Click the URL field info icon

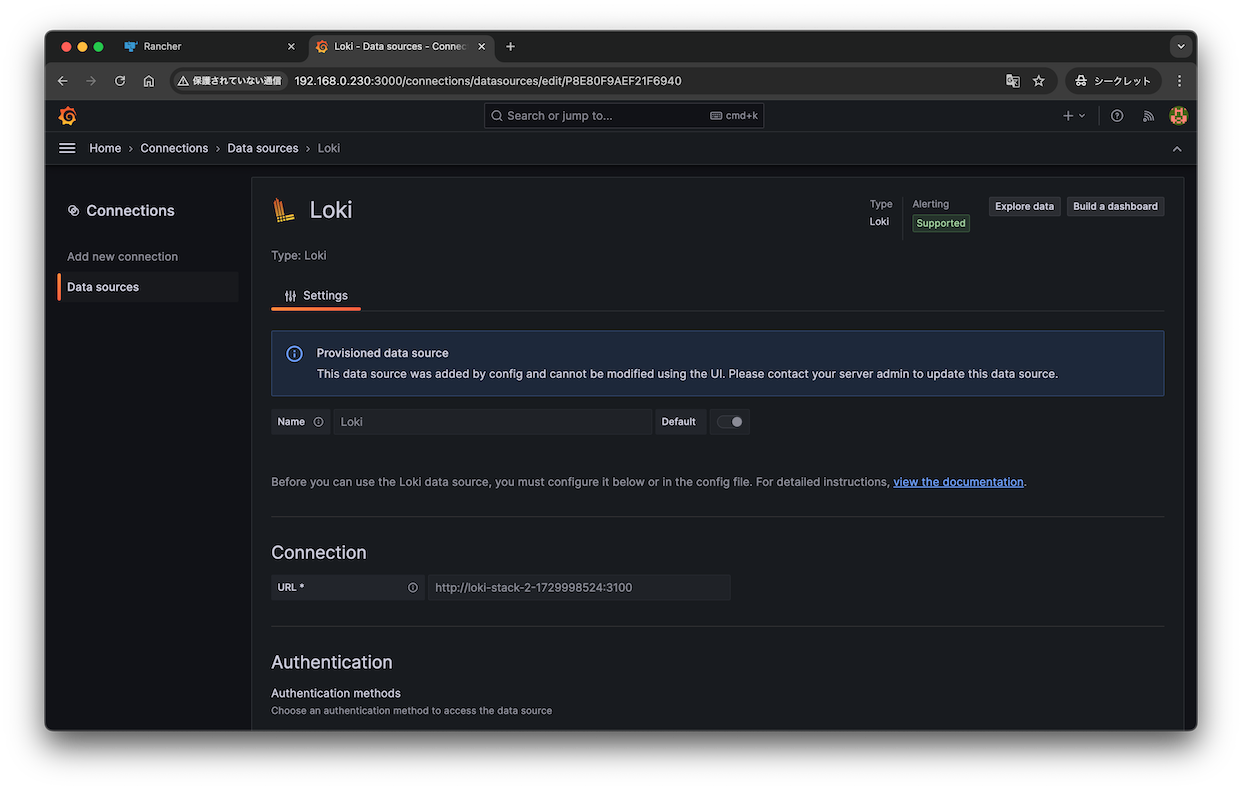[x=412, y=588]
